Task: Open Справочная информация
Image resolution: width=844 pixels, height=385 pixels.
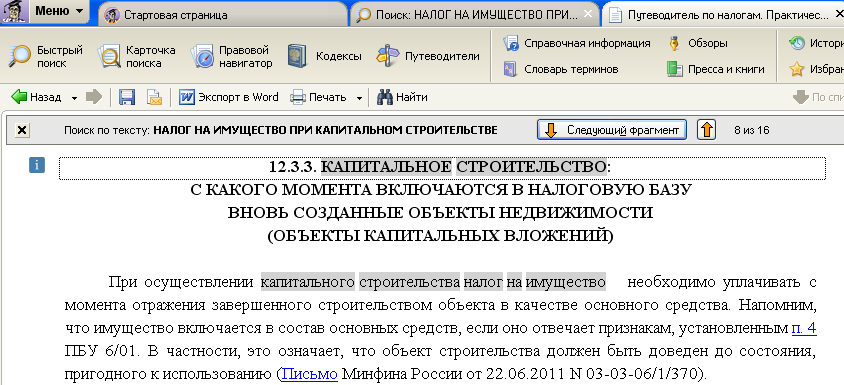Action: (576, 43)
